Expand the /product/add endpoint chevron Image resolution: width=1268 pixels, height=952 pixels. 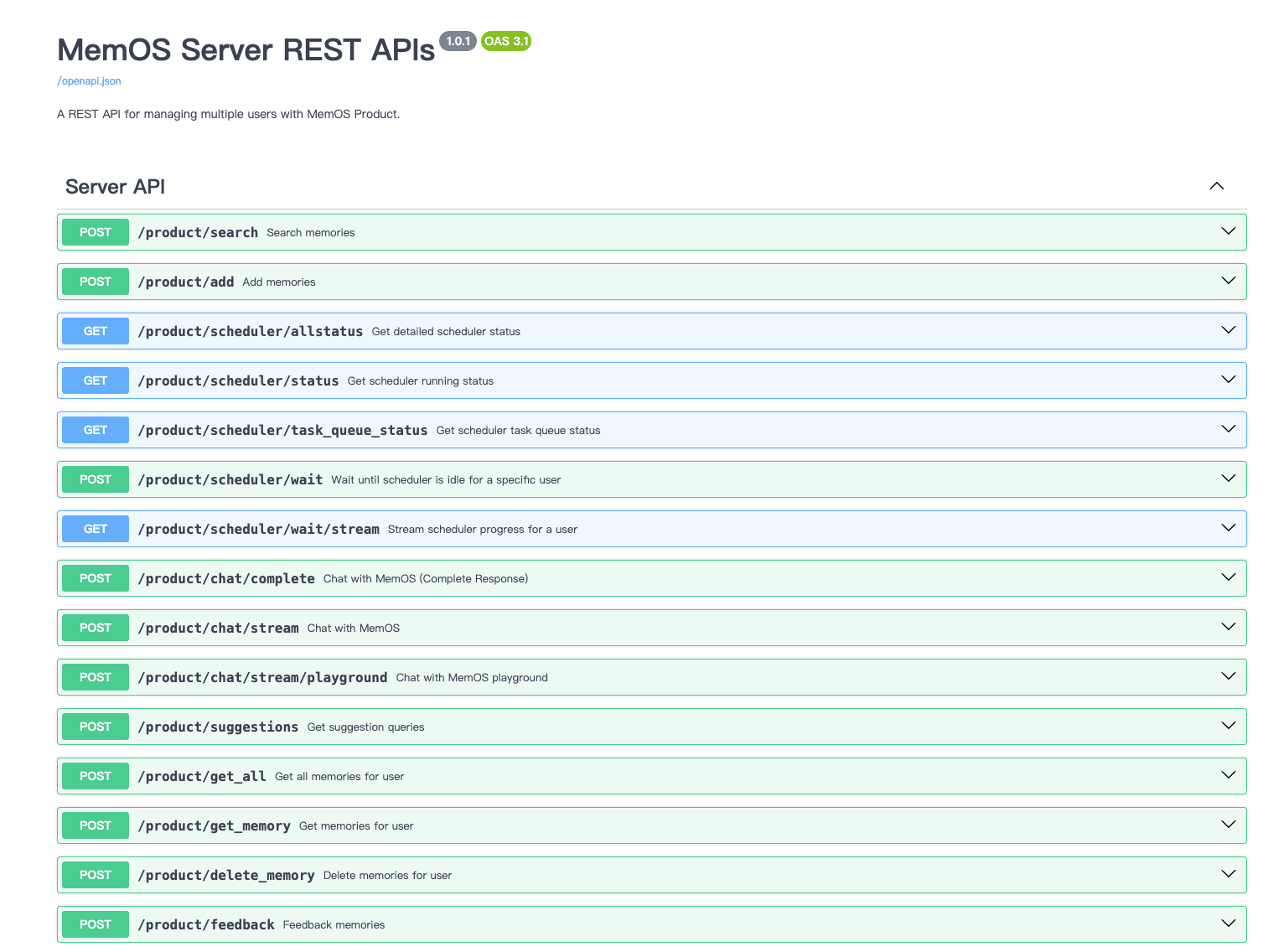(x=1228, y=281)
